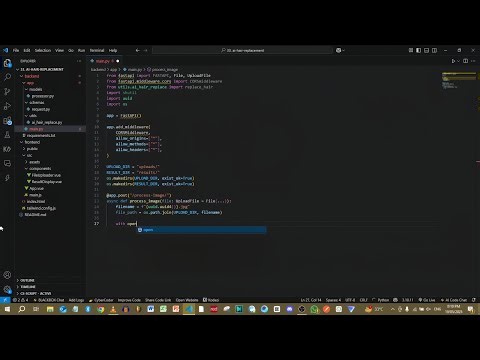Viewport: 480px width, 360px height.
Task: Click the errors and warnings status item
Action: pos(21,300)
